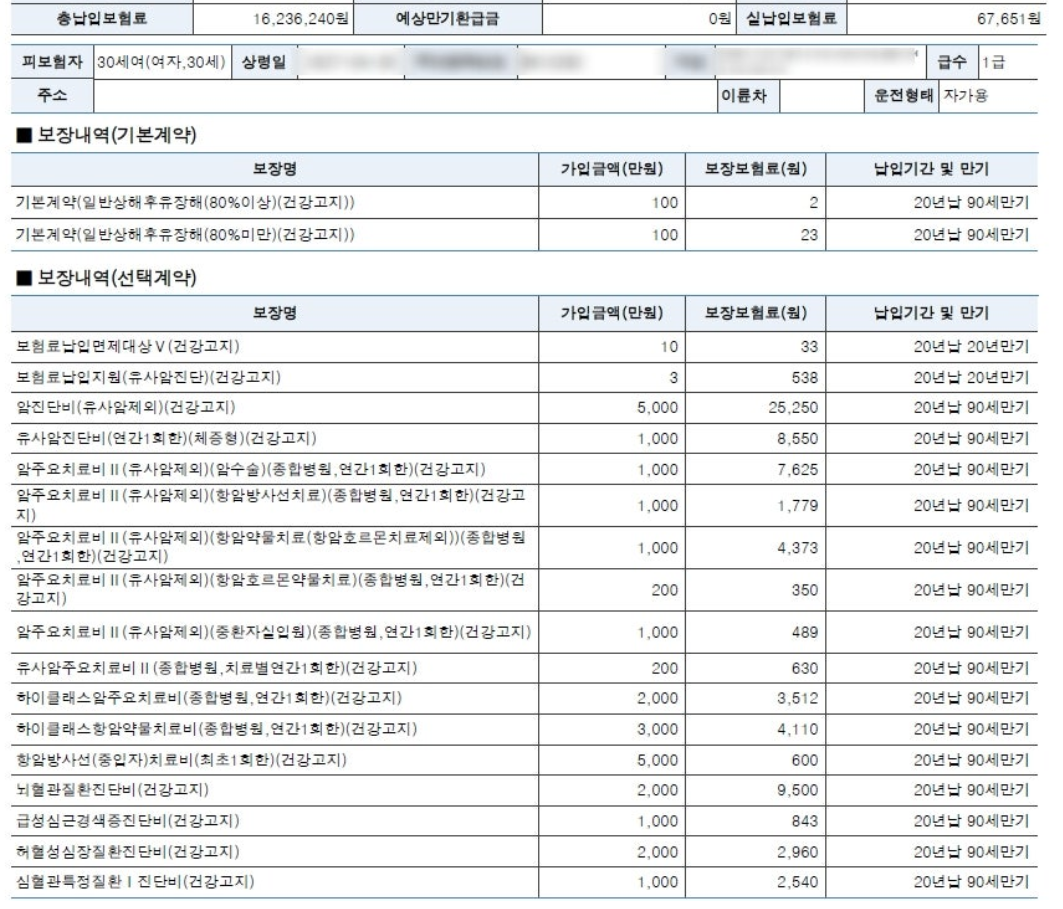Click the premium value "8,550"
The height and width of the screenshot is (909, 1063).
click(798, 439)
